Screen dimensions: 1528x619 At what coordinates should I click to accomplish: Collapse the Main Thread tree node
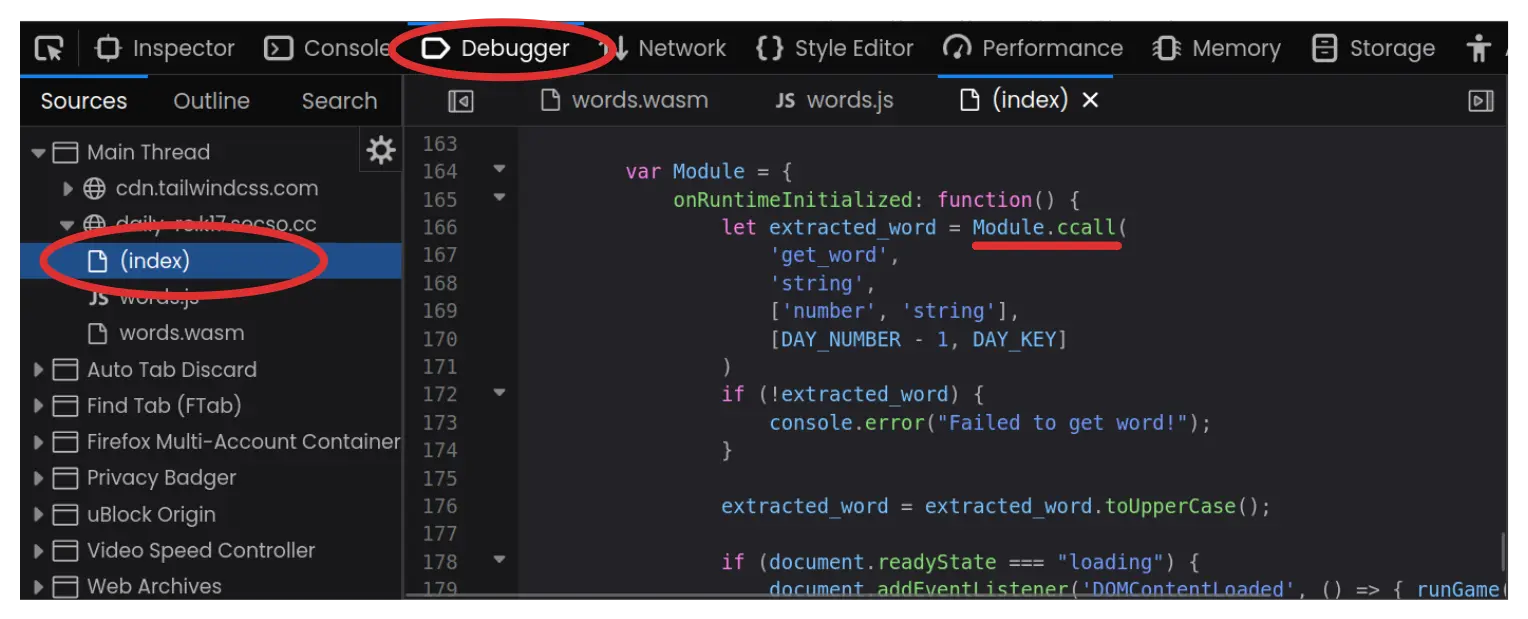(x=39, y=153)
